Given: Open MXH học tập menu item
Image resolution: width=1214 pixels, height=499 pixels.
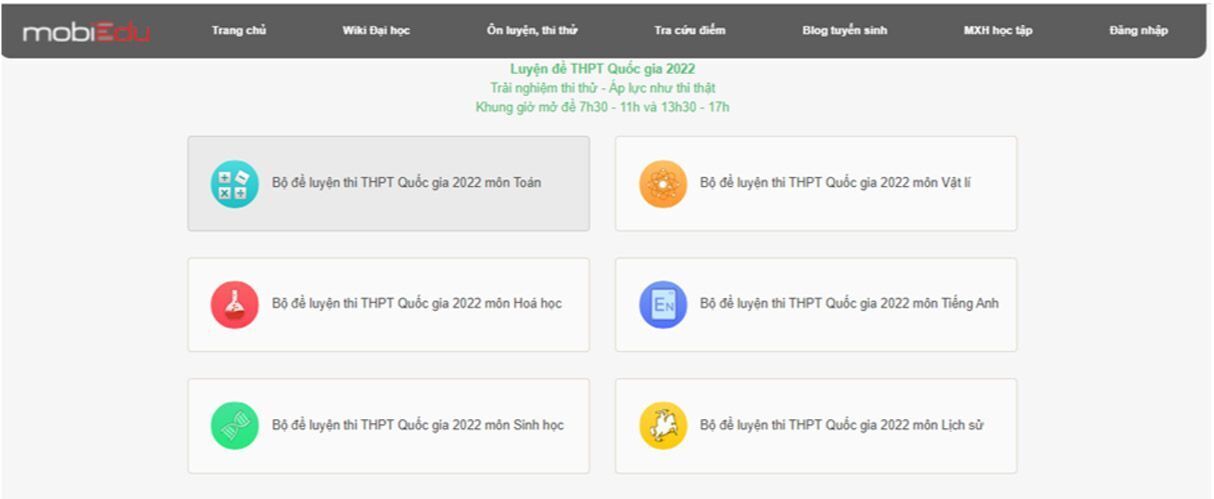Looking at the screenshot, I should click(998, 31).
